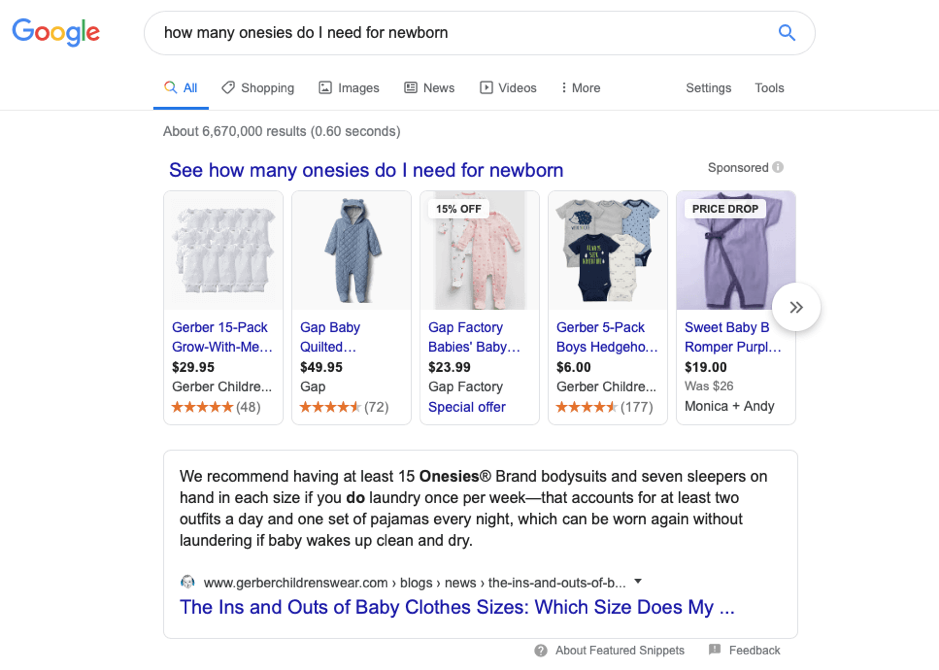Switch to the News tab
The height and width of the screenshot is (670, 939).
[429, 88]
